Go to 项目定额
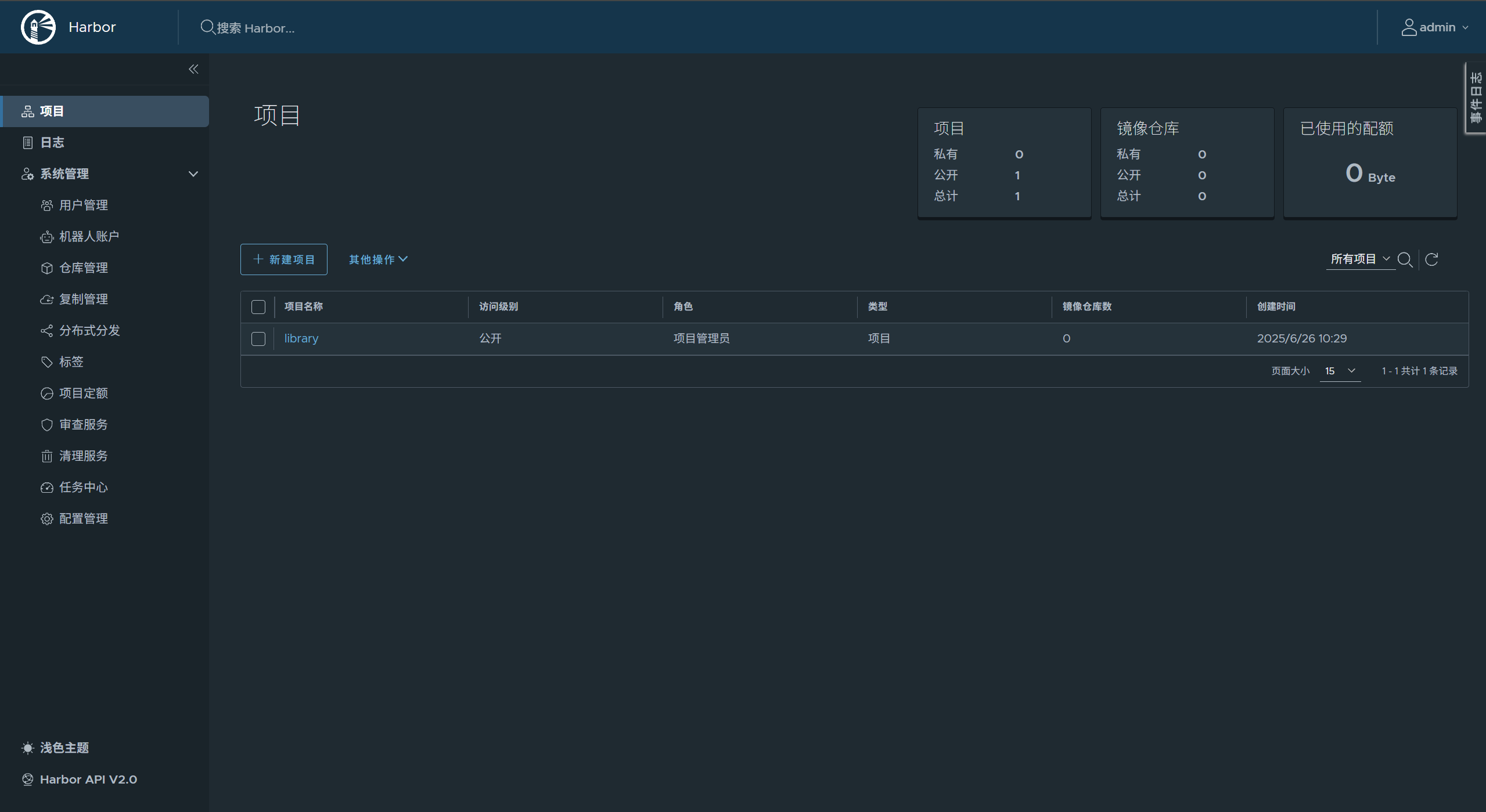The image size is (1486, 812). pyautogui.click(x=84, y=393)
